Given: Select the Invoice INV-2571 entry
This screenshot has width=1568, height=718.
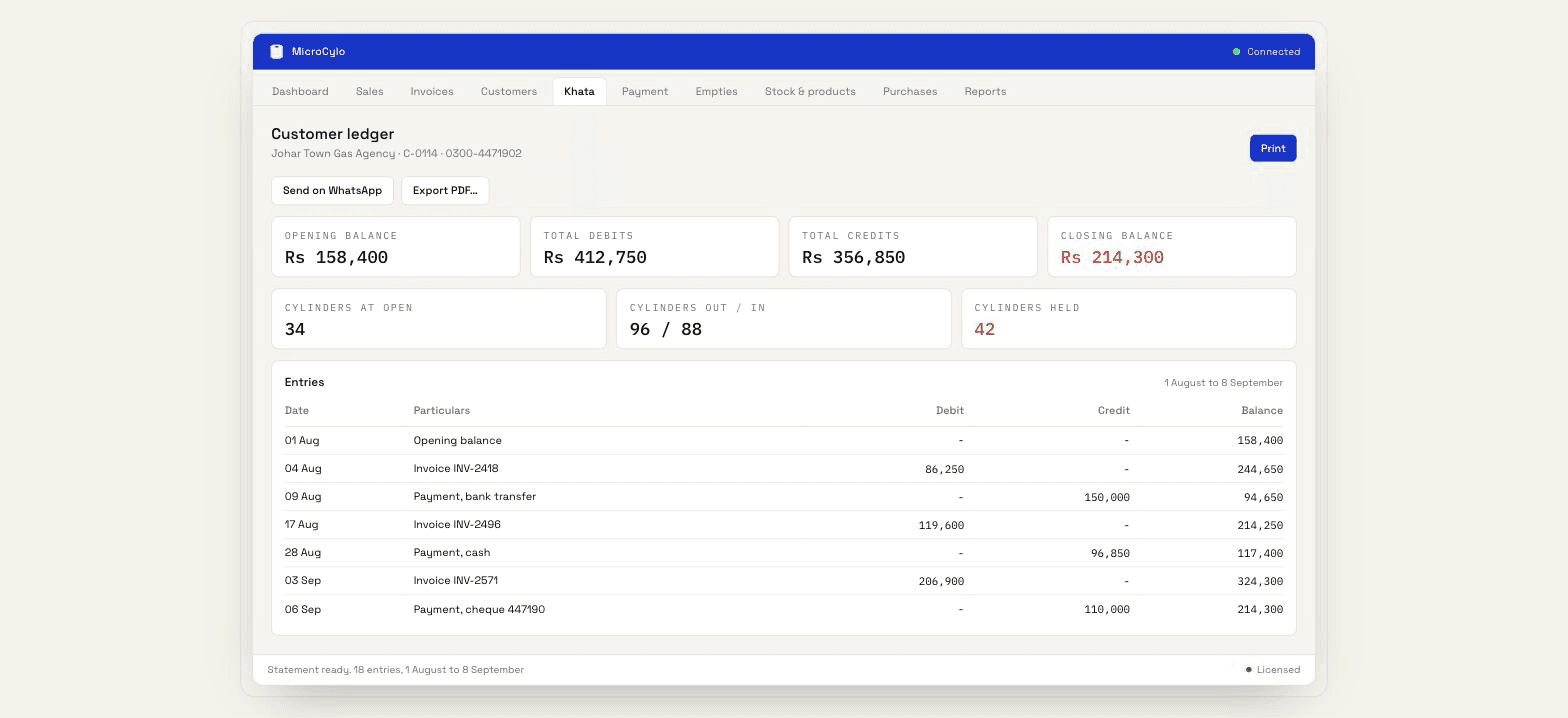Looking at the screenshot, I should coord(784,581).
